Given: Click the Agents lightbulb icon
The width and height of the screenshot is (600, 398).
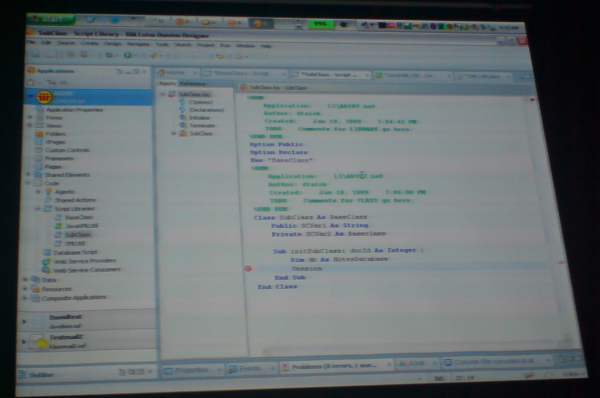Looking at the screenshot, I should pos(49,191).
